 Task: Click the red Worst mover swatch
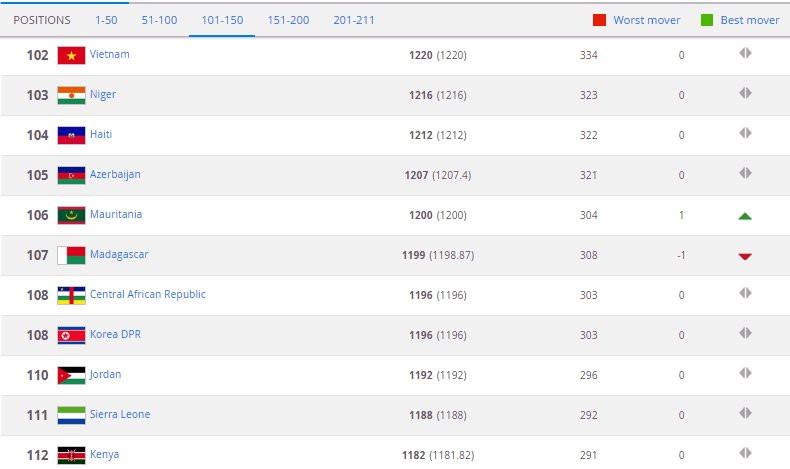point(600,20)
